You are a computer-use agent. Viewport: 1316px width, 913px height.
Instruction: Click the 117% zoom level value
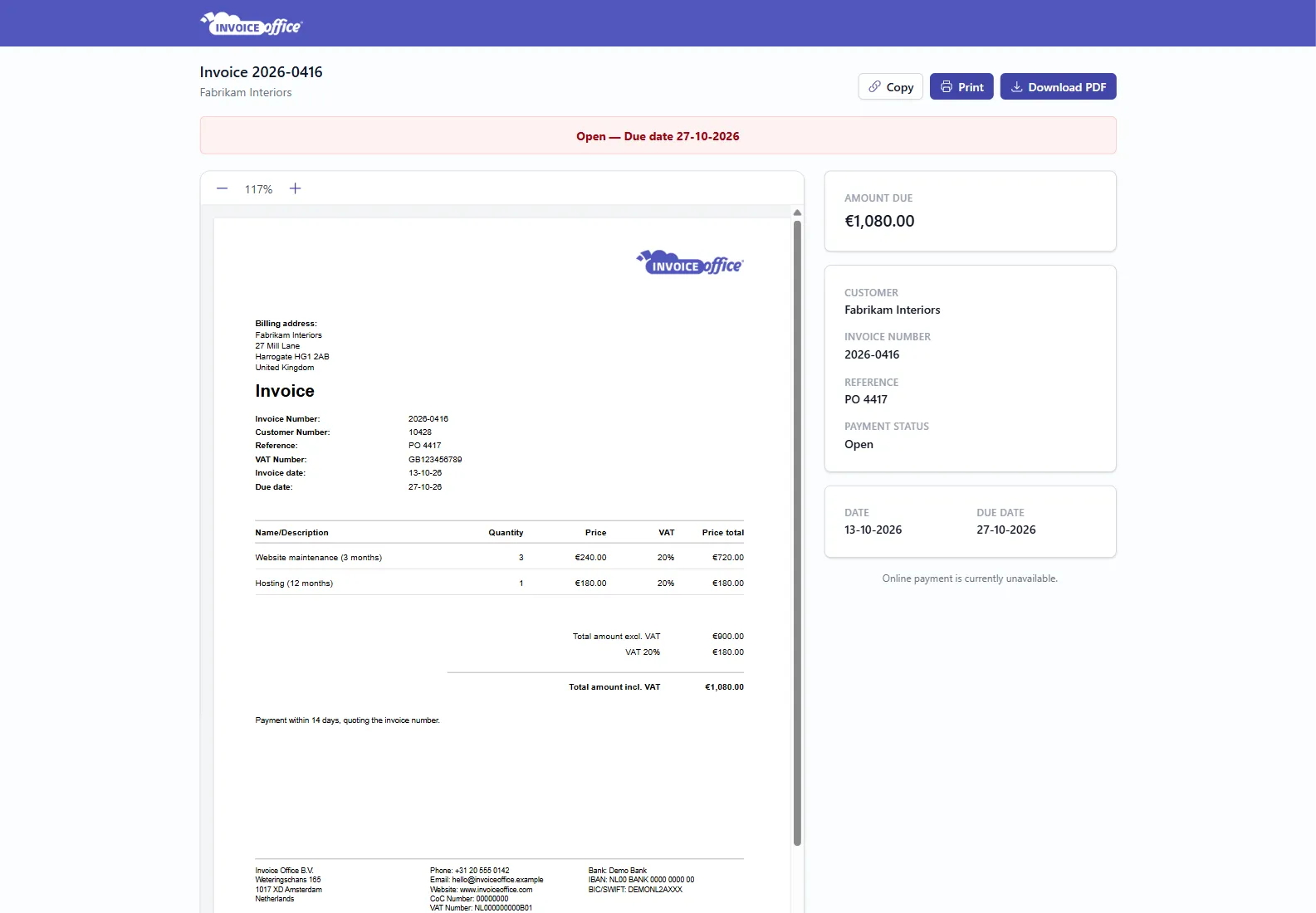pos(258,189)
